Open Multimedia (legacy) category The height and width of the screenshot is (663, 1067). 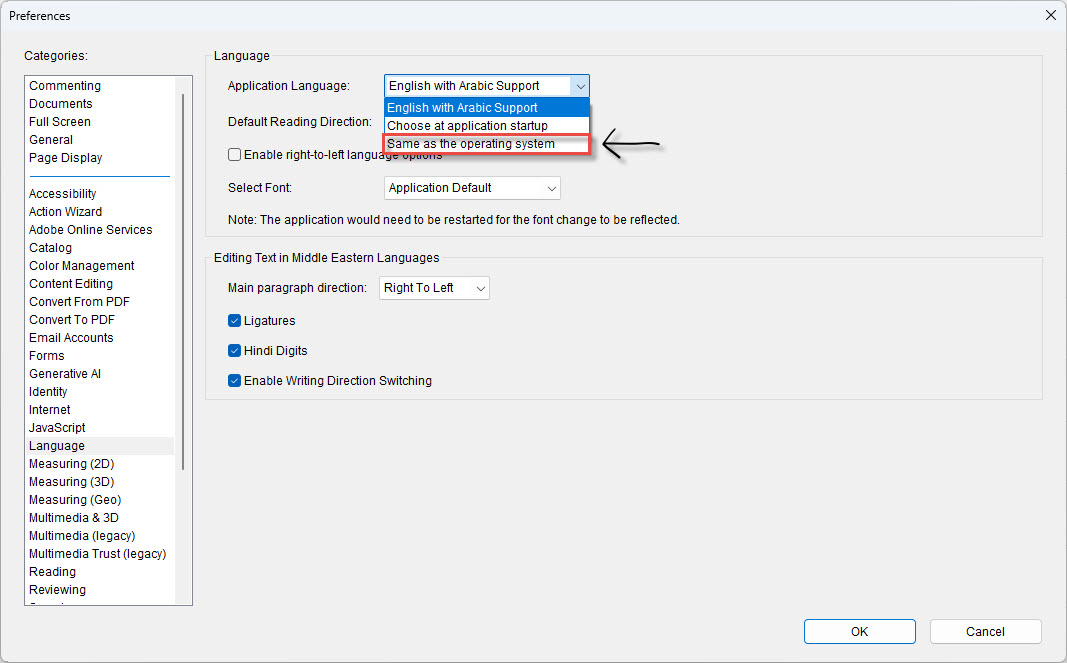click(82, 536)
